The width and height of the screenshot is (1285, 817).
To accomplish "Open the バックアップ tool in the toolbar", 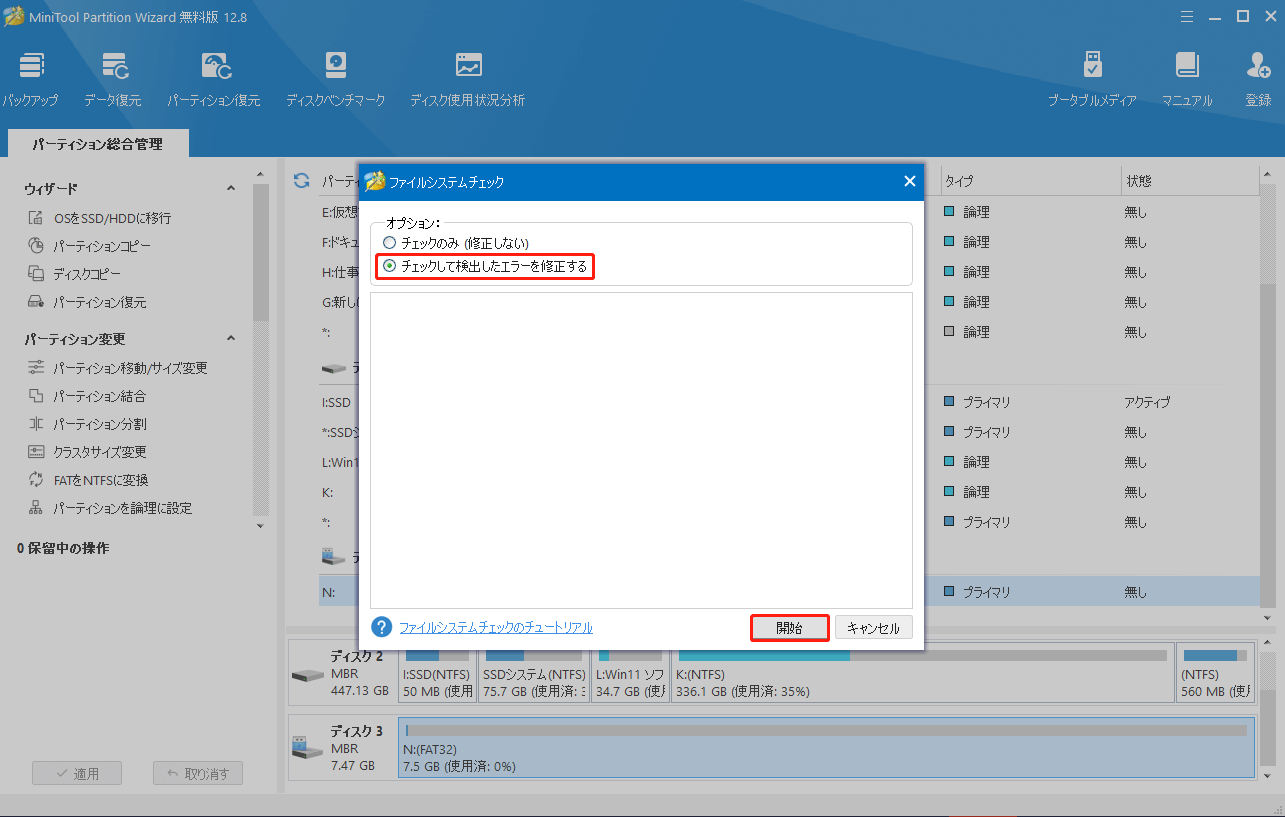I will tap(31, 78).
